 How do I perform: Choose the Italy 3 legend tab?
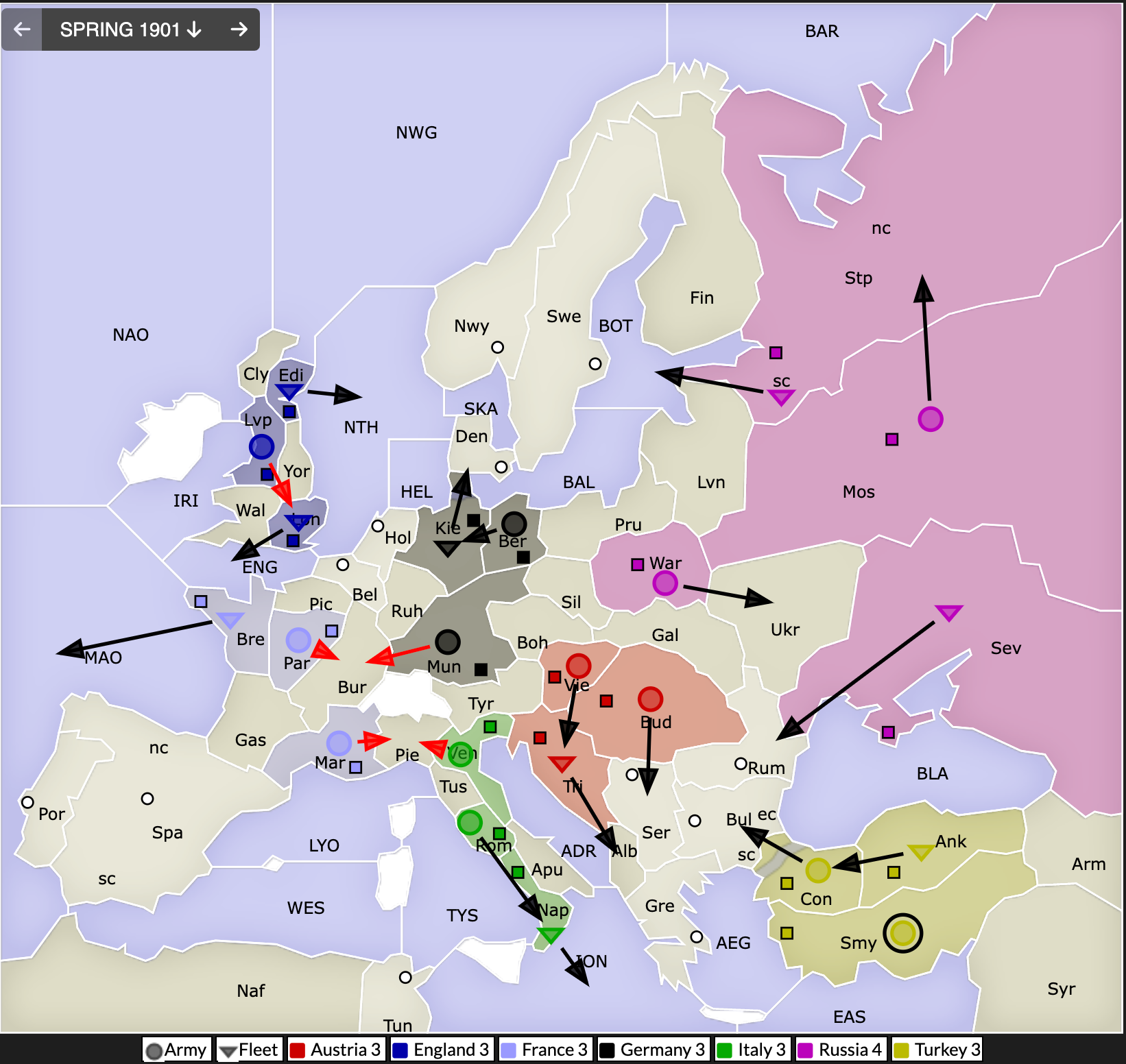753,1050
